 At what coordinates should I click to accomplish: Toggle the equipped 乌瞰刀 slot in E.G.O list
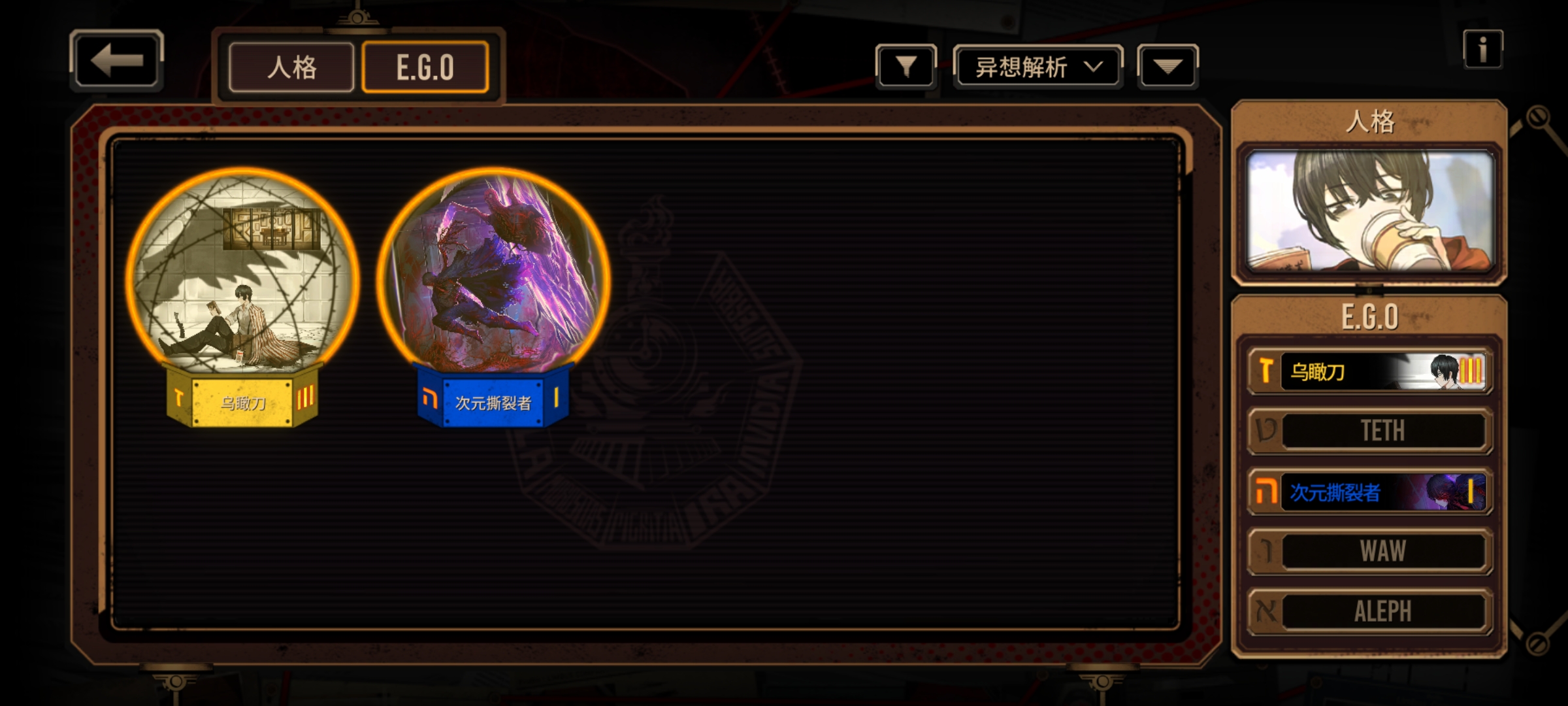click(1370, 371)
